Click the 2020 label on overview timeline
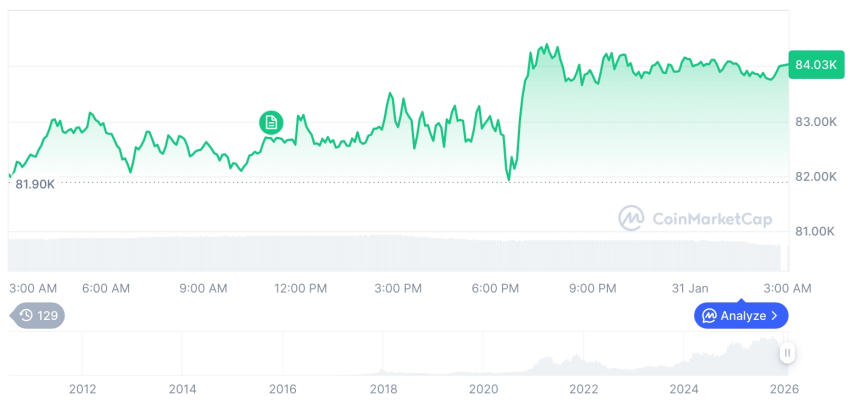The image size is (860, 401). (x=483, y=388)
